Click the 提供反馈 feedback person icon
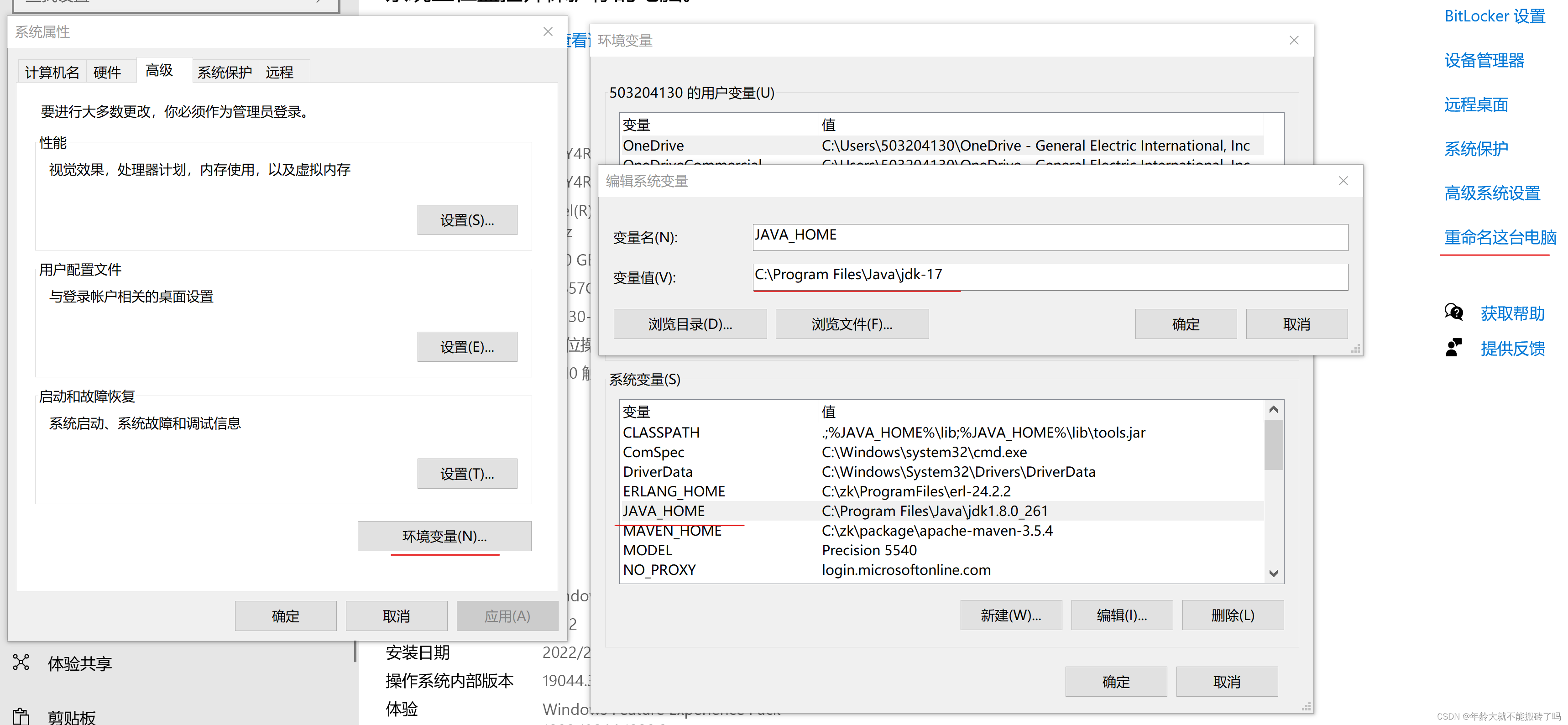Screen dimensions: 1568x725 coord(1453,348)
